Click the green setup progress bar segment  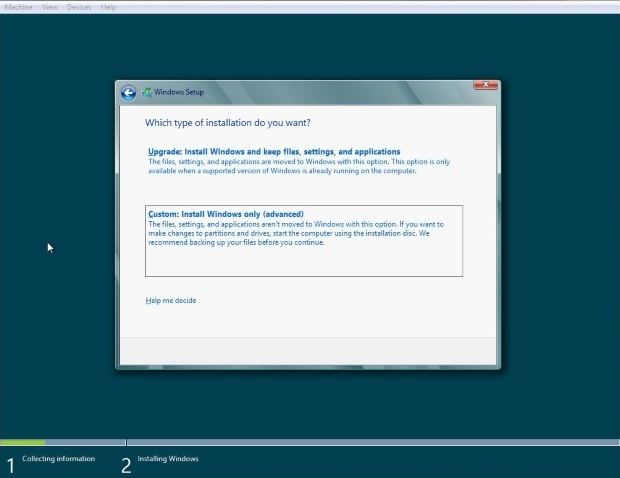(x=23, y=442)
